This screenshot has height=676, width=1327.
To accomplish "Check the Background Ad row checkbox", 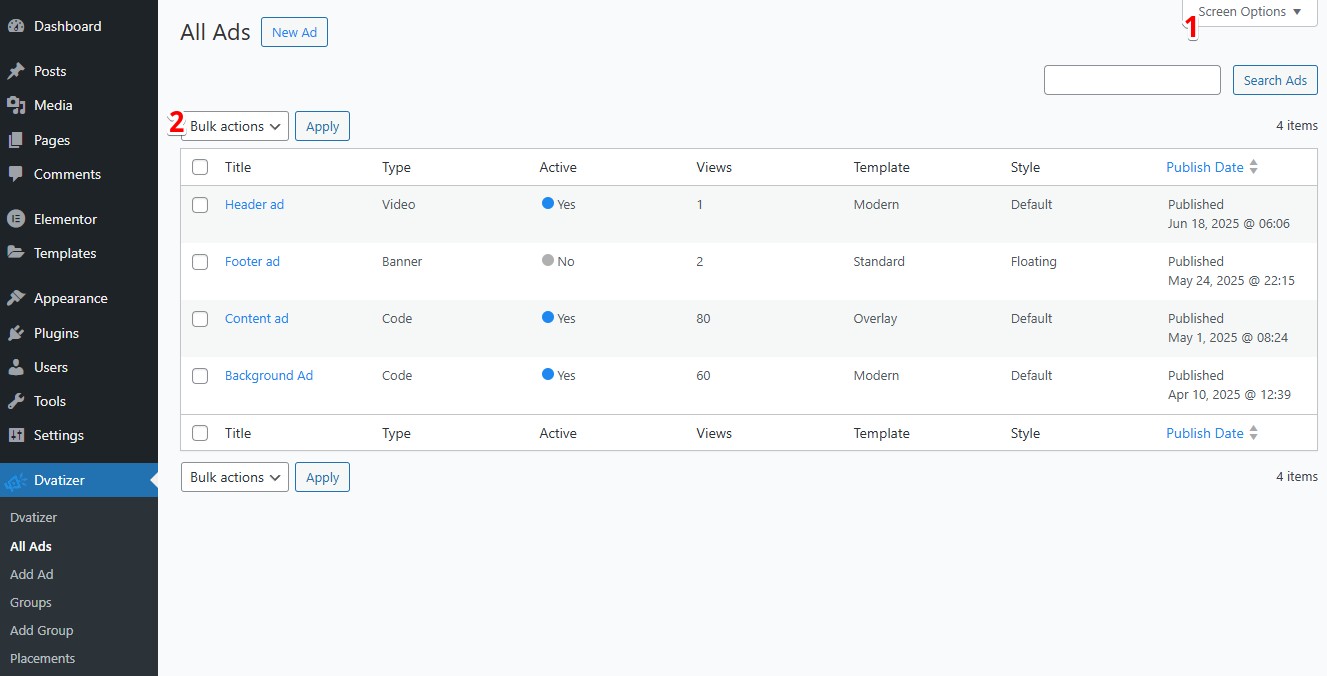I will [x=200, y=376].
